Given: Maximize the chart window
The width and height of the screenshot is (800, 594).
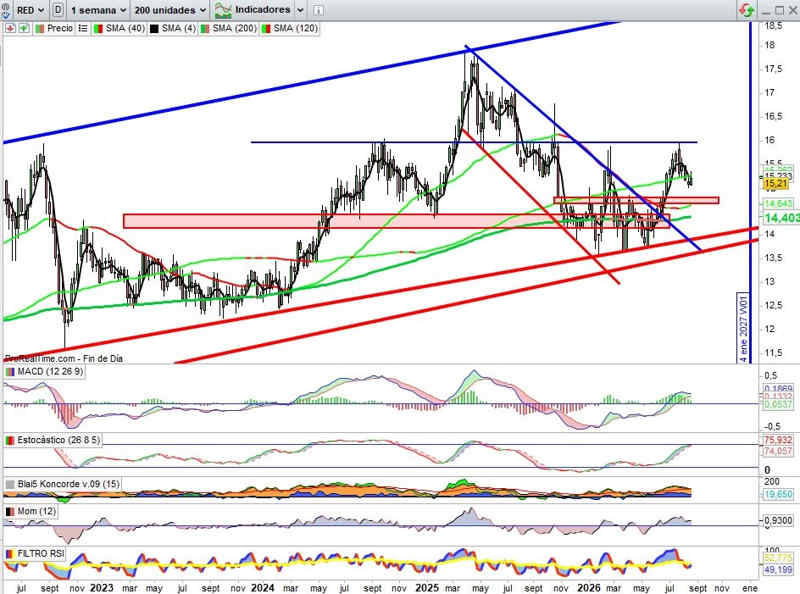Looking at the screenshot, I should tap(779, 10).
